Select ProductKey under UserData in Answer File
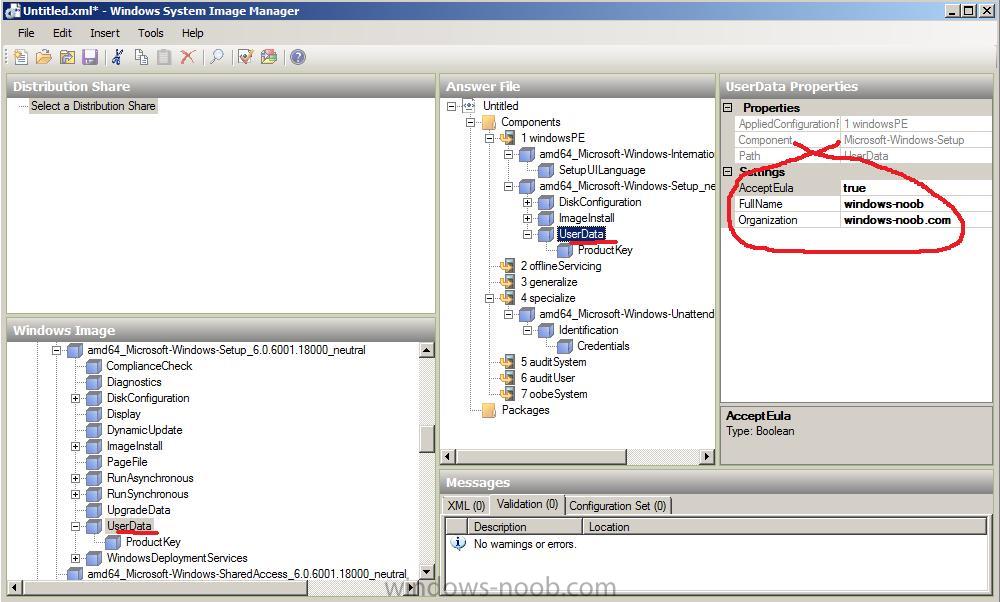Viewport: 1000px width, 602px height. coord(605,250)
